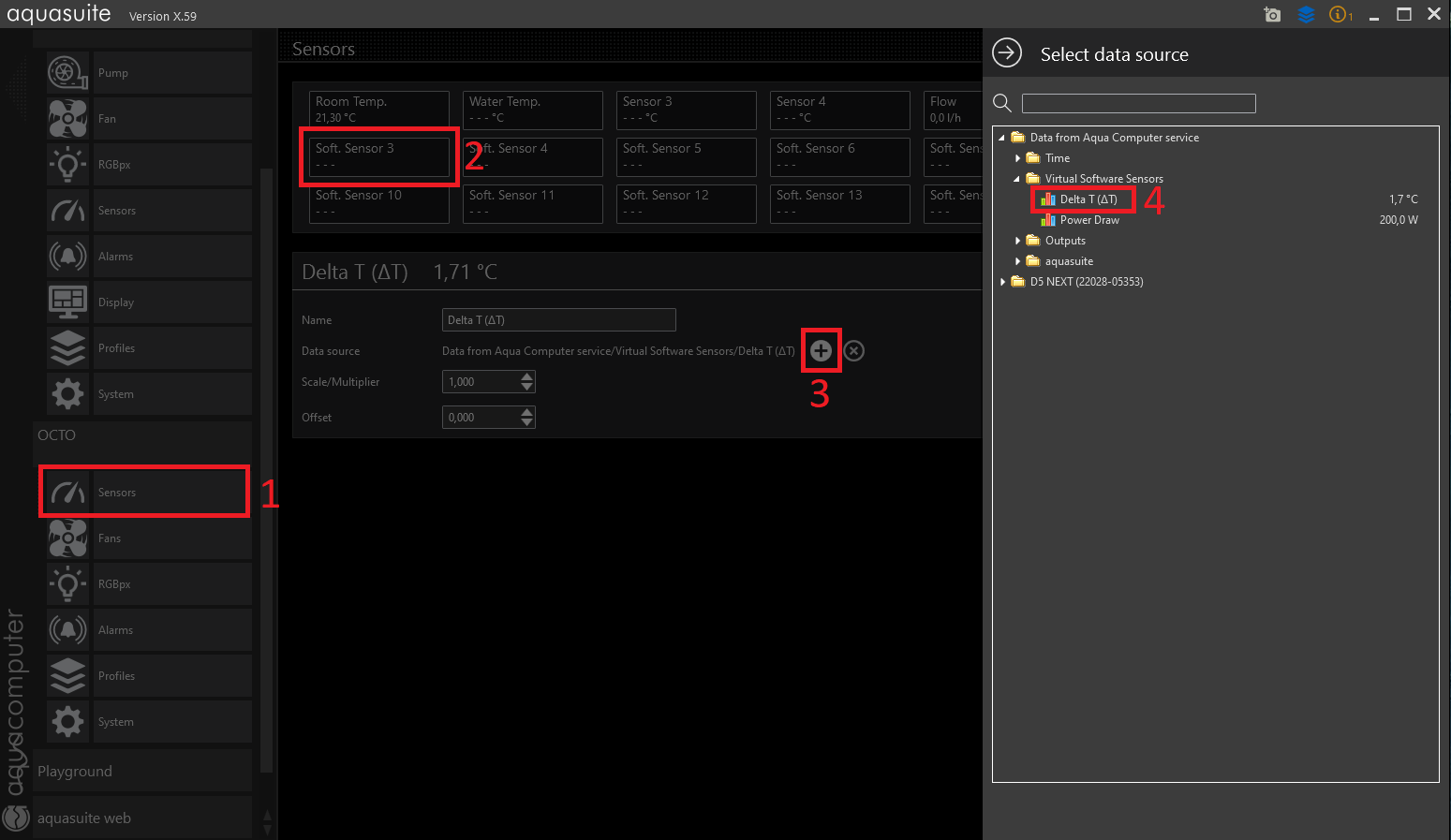
Task: Click the plus icon beside Data source
Action: click(821, 350)
